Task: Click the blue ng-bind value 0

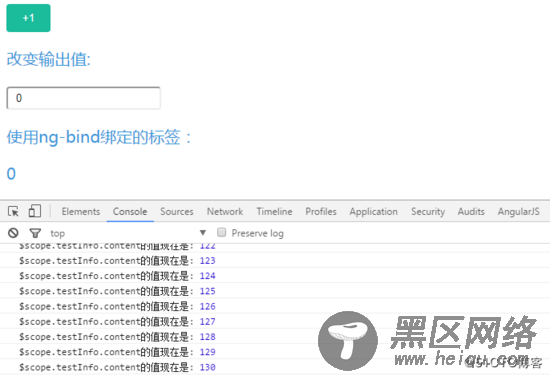Action: point(11,174)
